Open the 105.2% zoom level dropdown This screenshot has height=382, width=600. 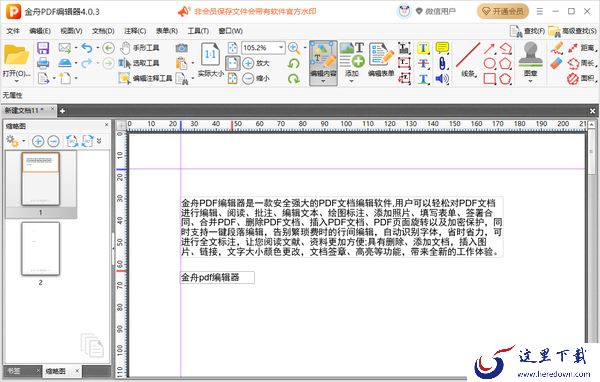(x=281, y=48)
